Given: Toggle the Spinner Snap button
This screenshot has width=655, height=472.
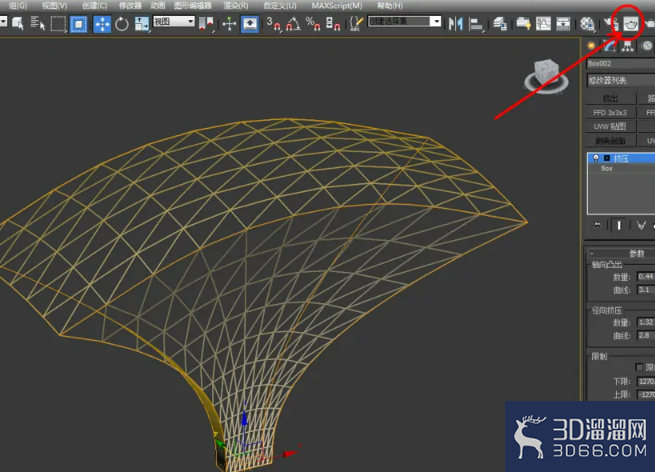Looking at the screenshot, I should tap(333, 24).
